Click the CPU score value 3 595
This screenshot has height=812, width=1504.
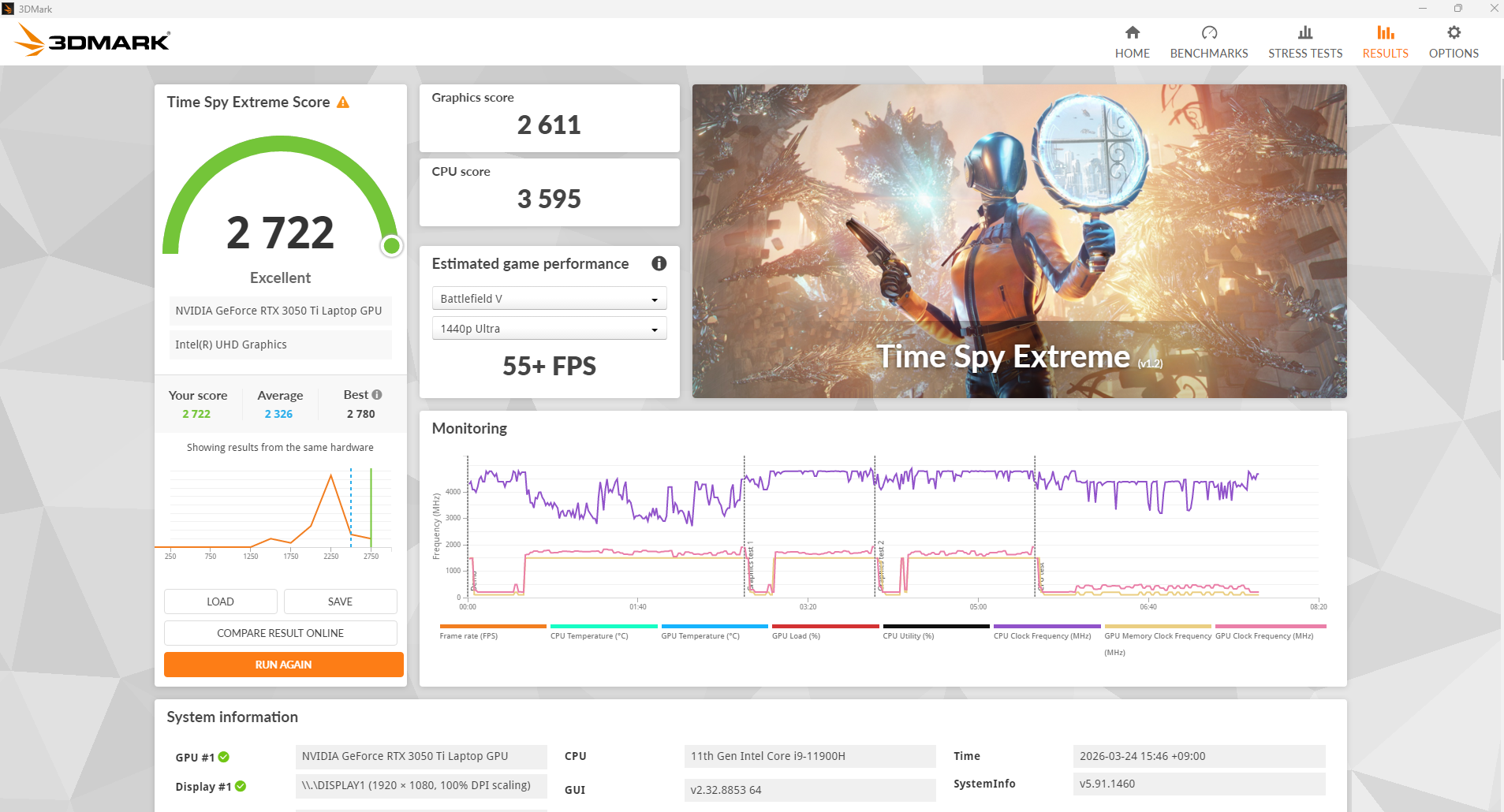(550, 199)
